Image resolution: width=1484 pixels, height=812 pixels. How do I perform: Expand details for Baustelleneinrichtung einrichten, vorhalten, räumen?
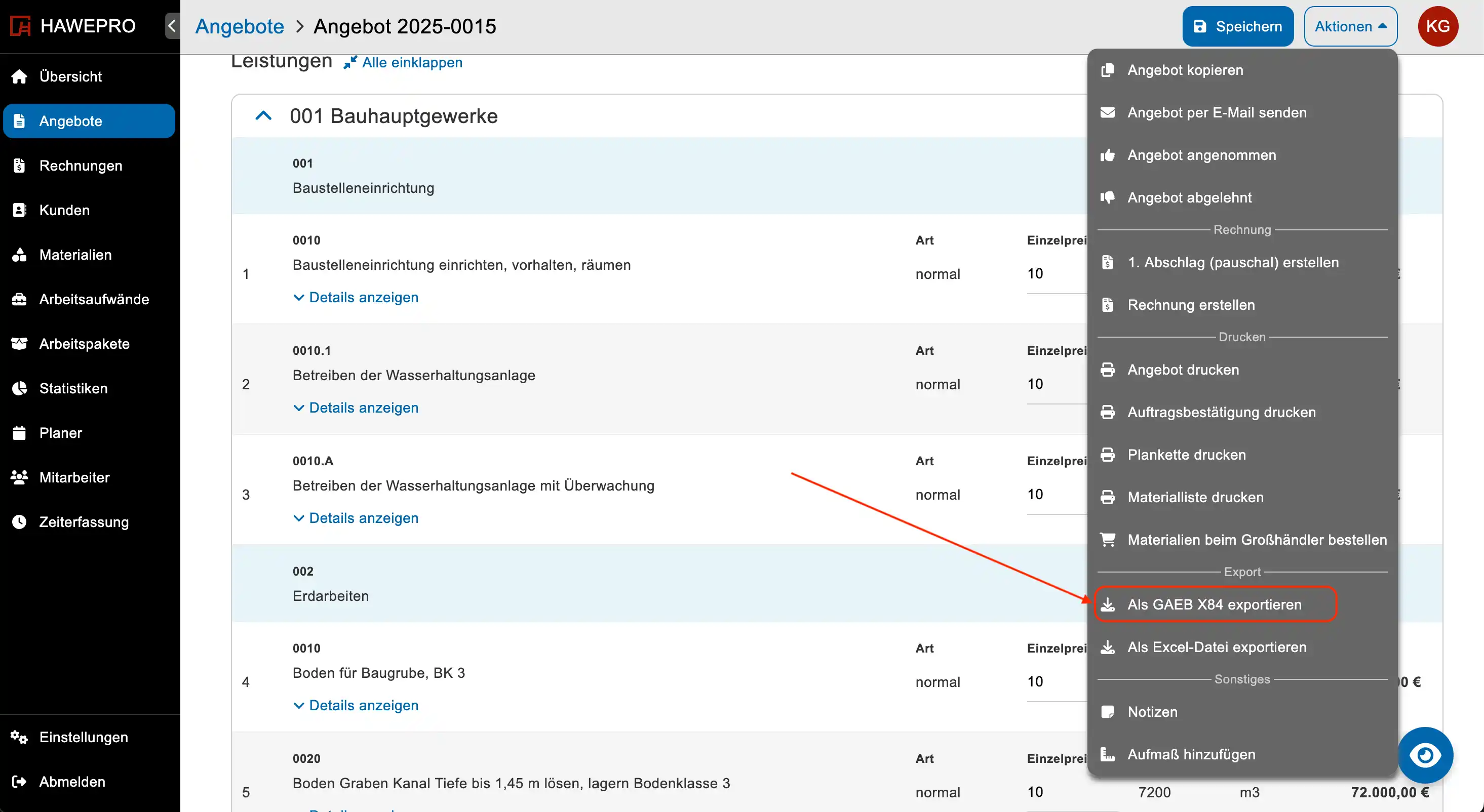click(356, 297)
